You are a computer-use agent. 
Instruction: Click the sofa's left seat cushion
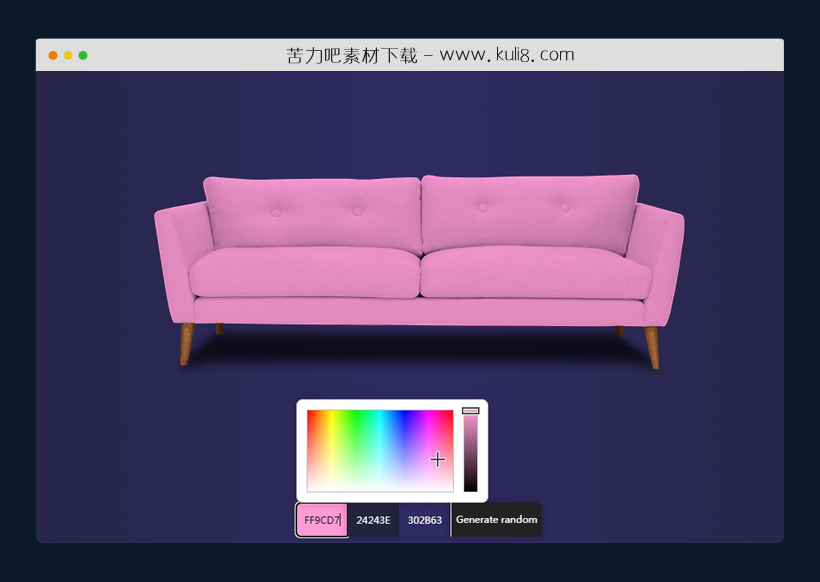[x=304, y=273]
